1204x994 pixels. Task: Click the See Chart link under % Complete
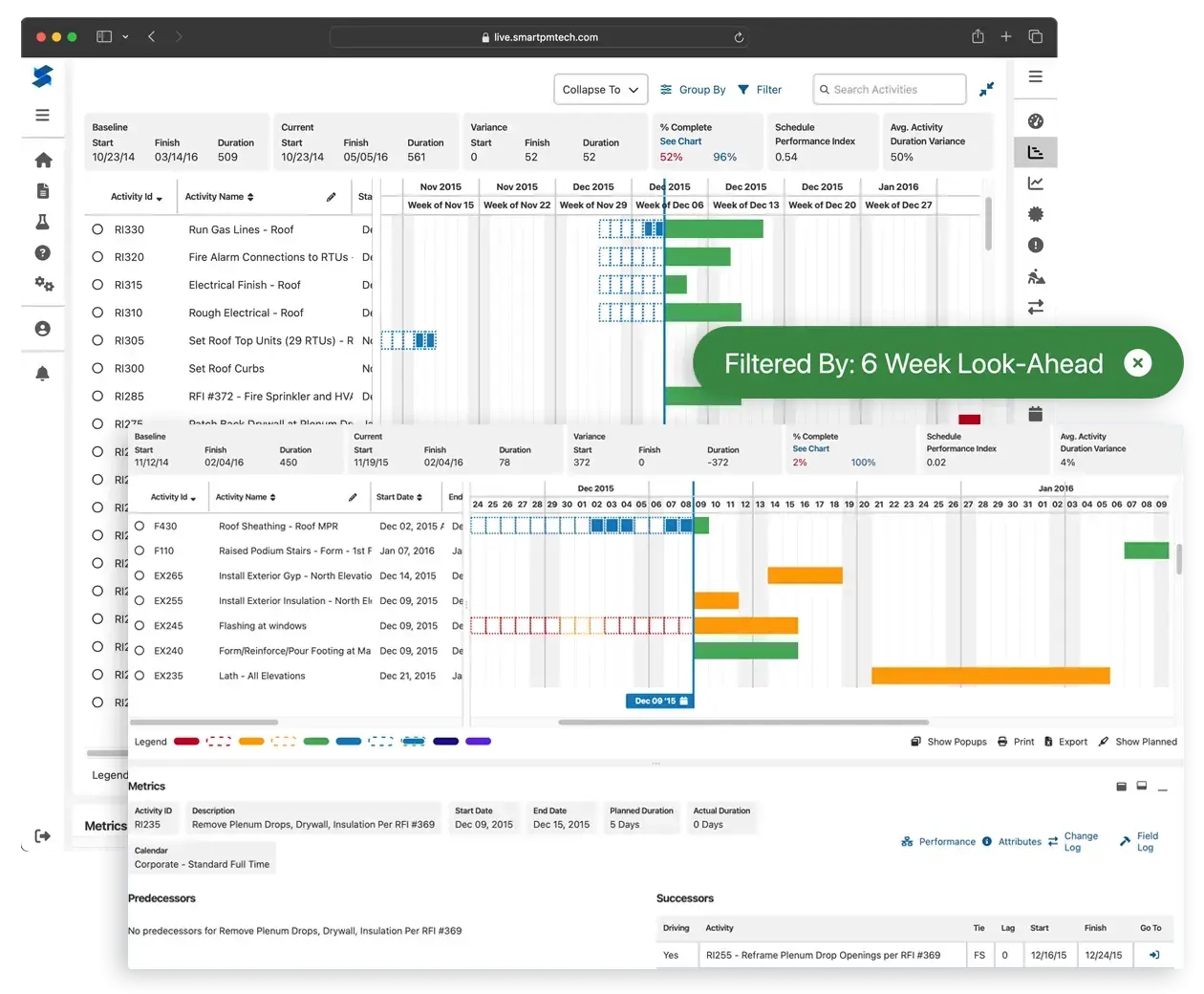click(x=680, y=140)
